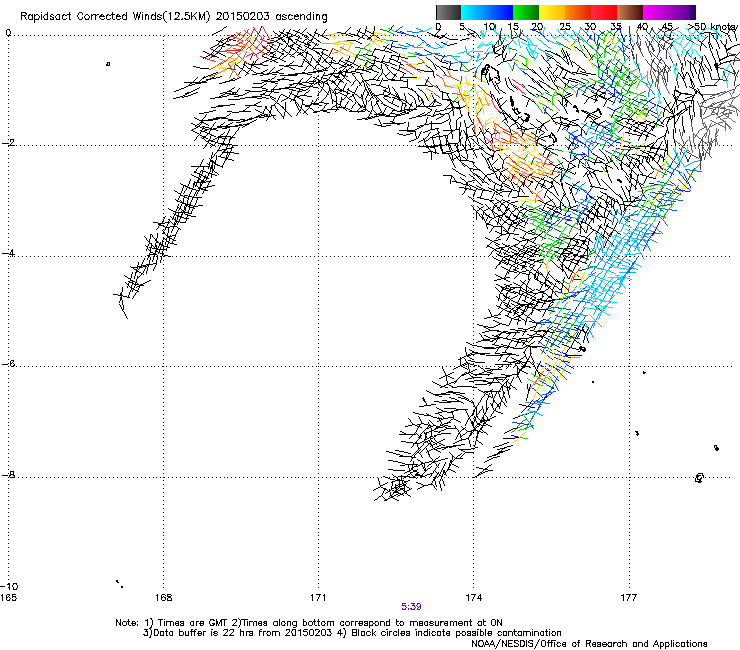Click the purple '5:39' time stamp

pos(412,607)
